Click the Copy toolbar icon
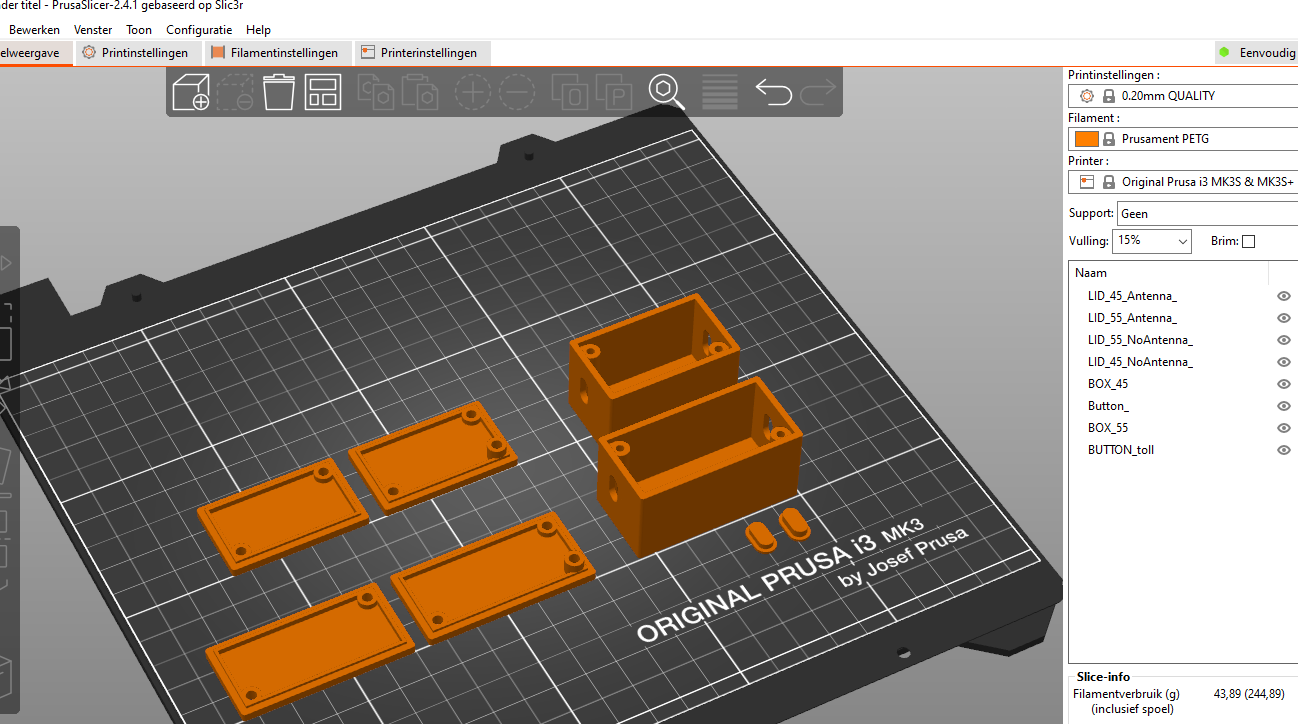 pos(377,92)
